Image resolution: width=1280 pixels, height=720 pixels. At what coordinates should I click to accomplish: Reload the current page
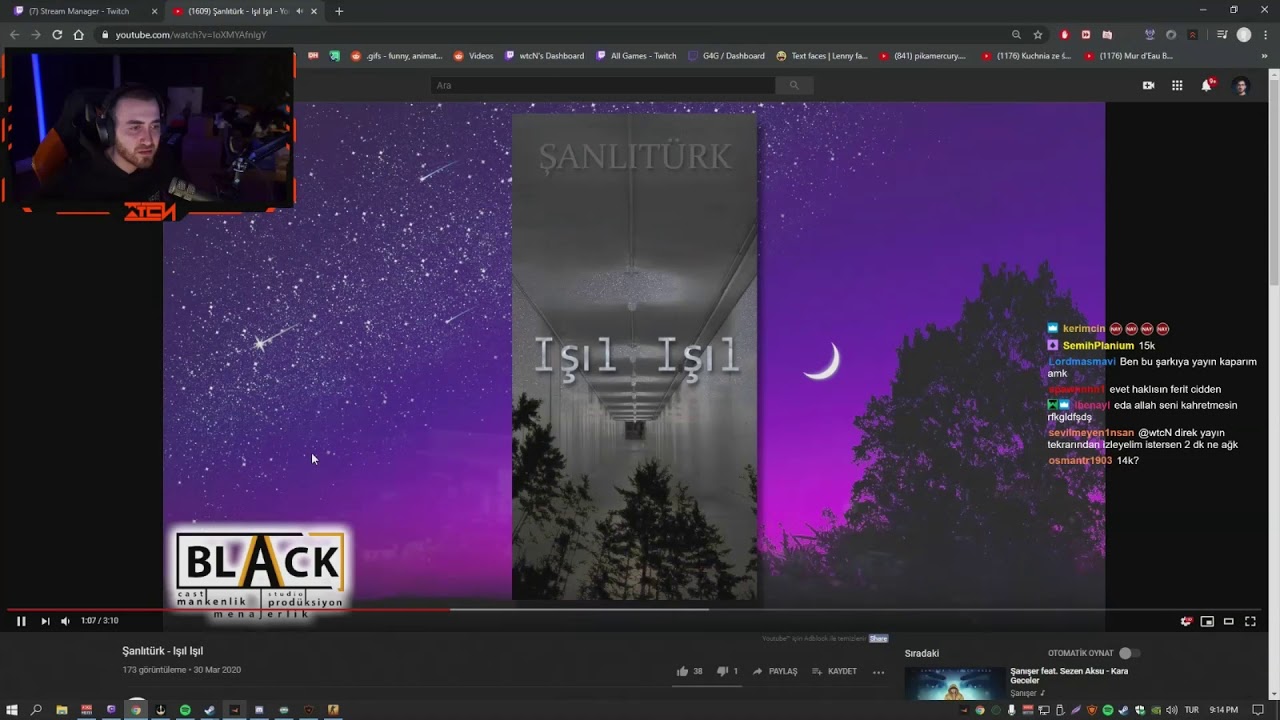point(57,34)
